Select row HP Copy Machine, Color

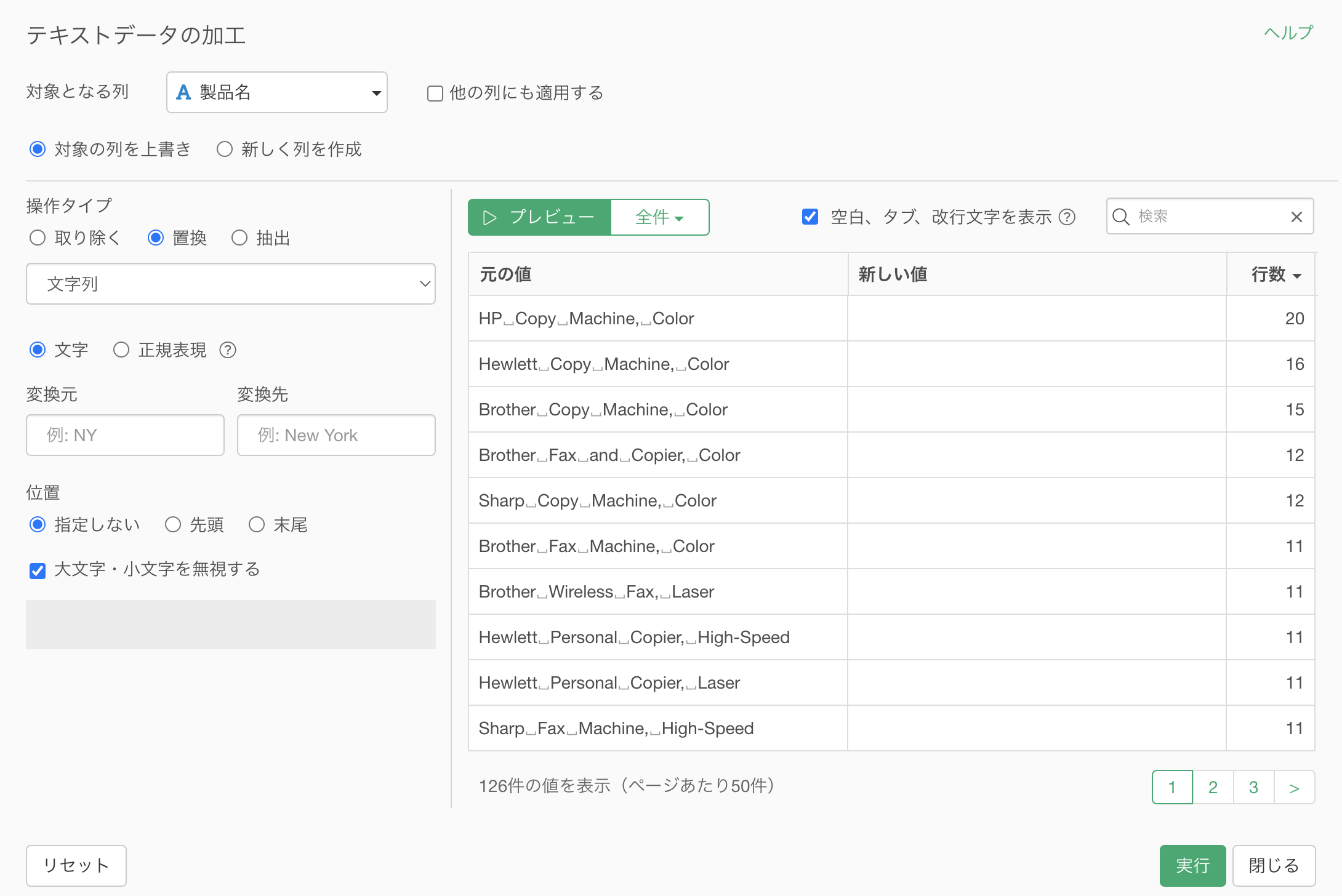[x=891, y=318]
